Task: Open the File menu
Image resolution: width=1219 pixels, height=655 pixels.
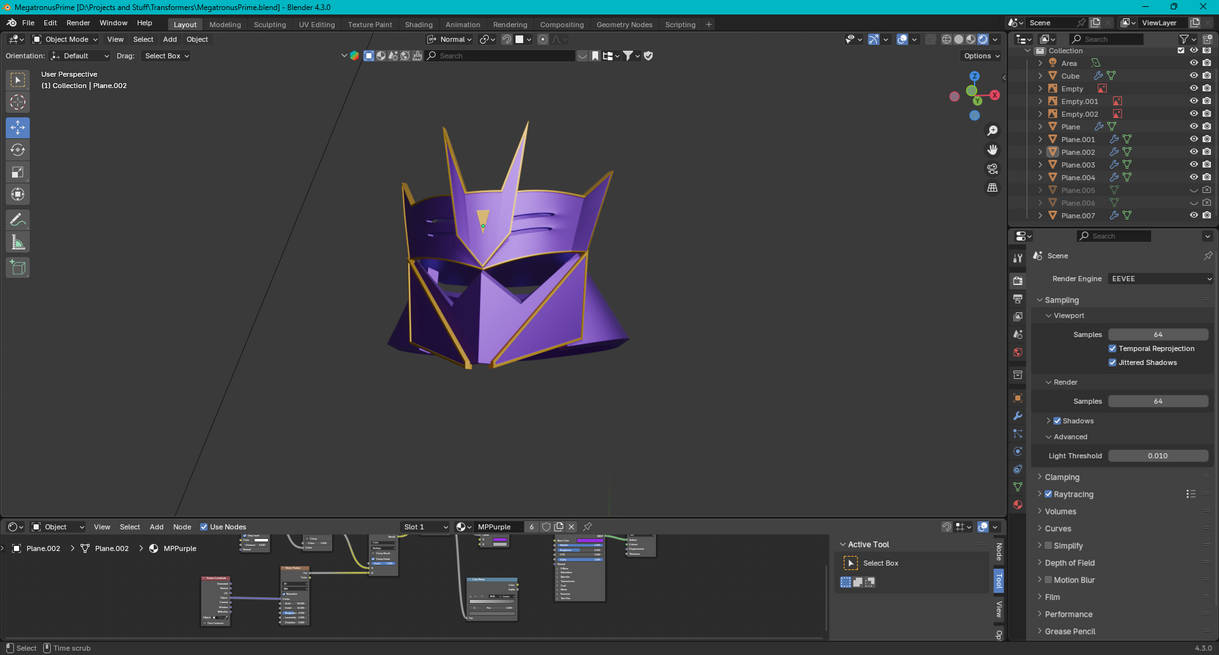Action: [28, 23]
